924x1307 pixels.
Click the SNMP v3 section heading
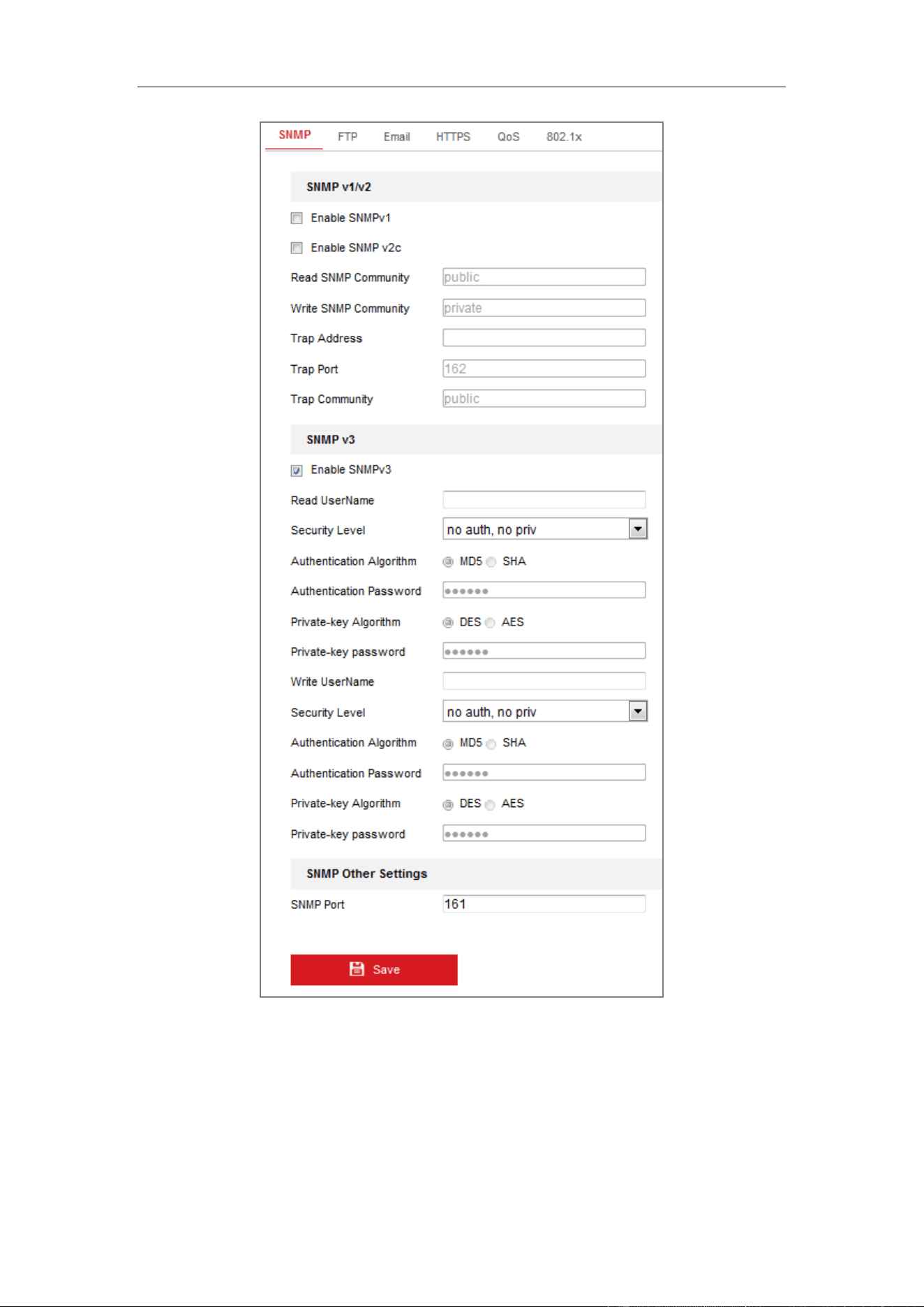331,440
